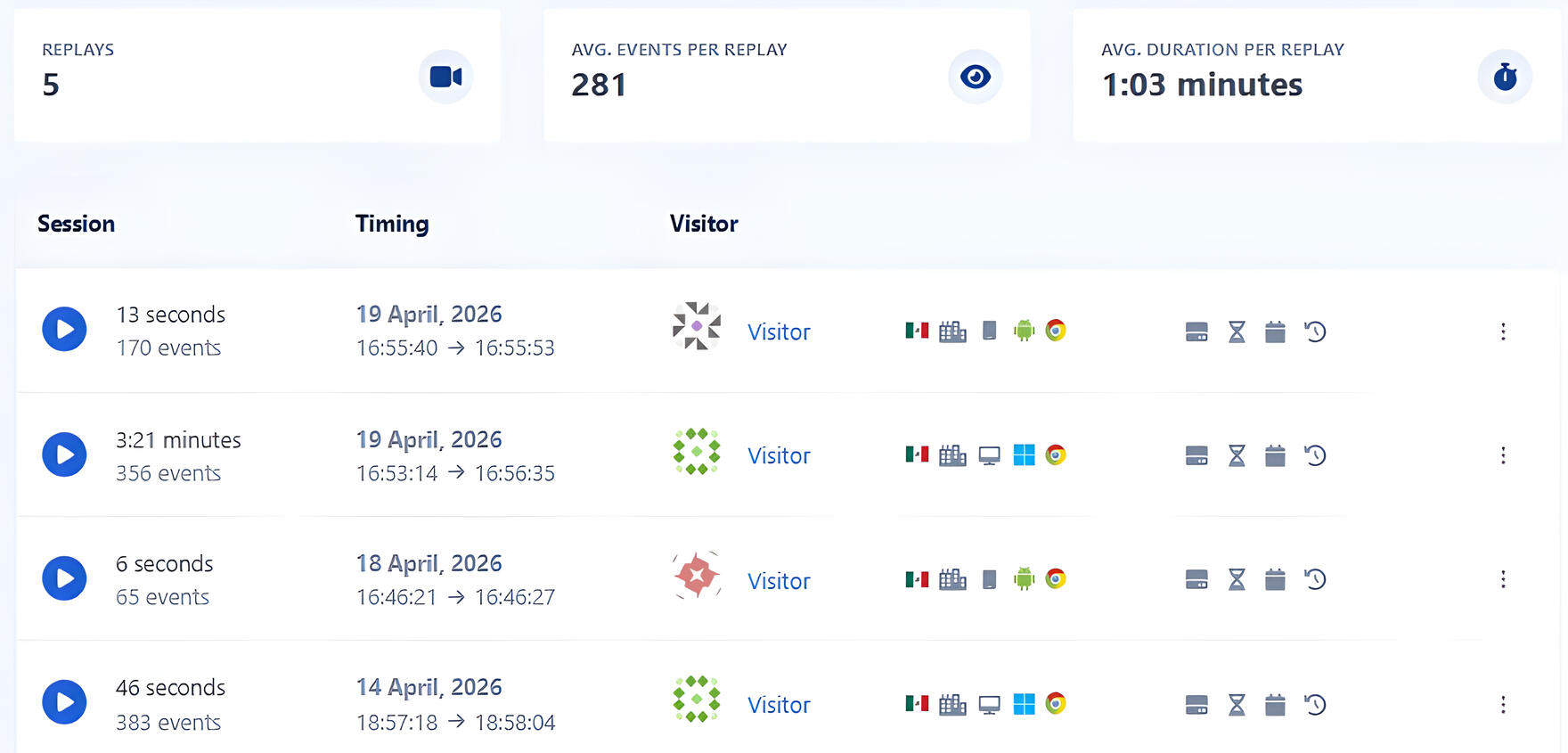This screenshot has height=753, width=1568.
Task: Play the 46 seconds session replay
Action: pos(64,702)
